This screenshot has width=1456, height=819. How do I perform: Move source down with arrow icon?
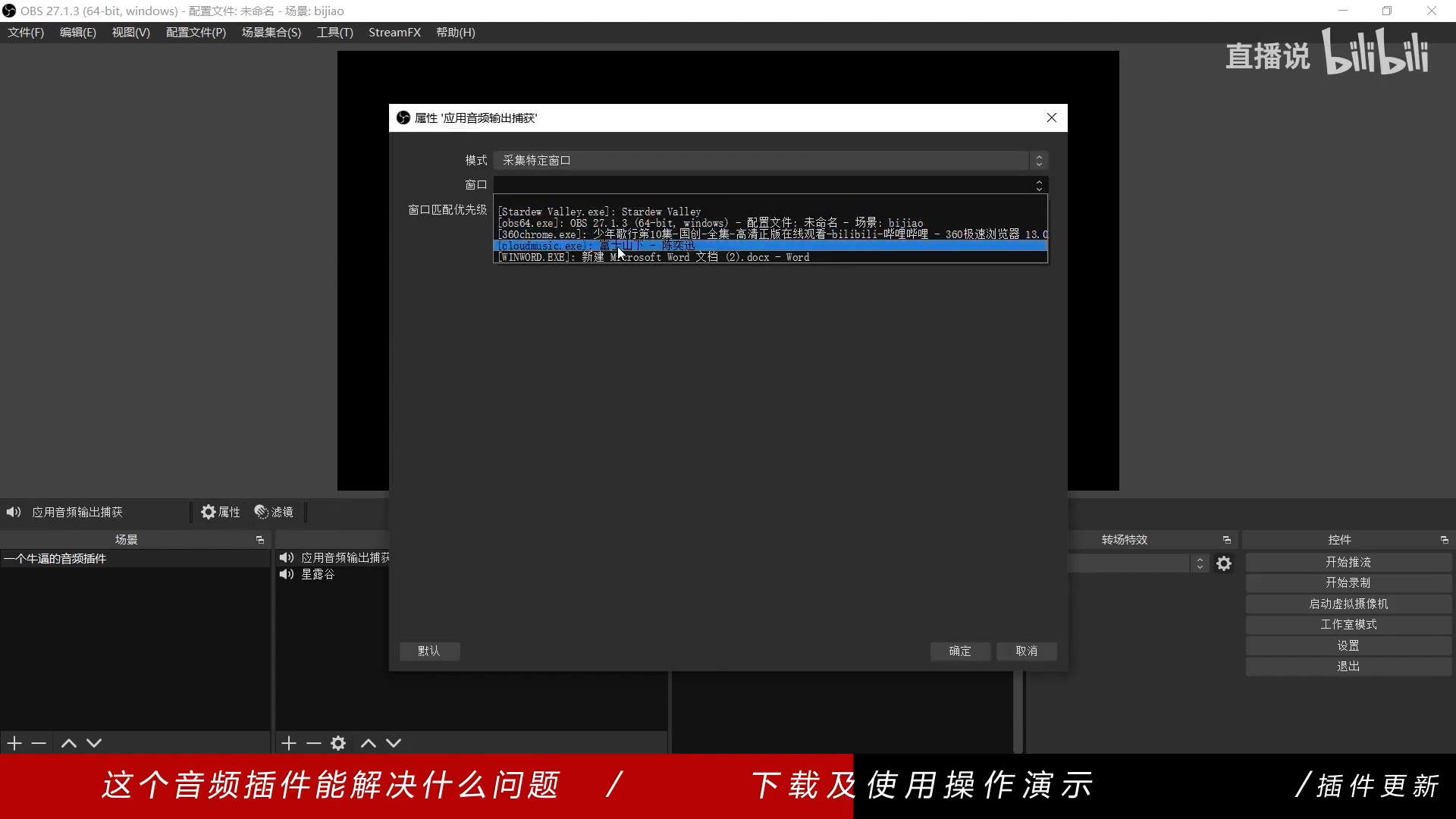click(x=394, y=743)
